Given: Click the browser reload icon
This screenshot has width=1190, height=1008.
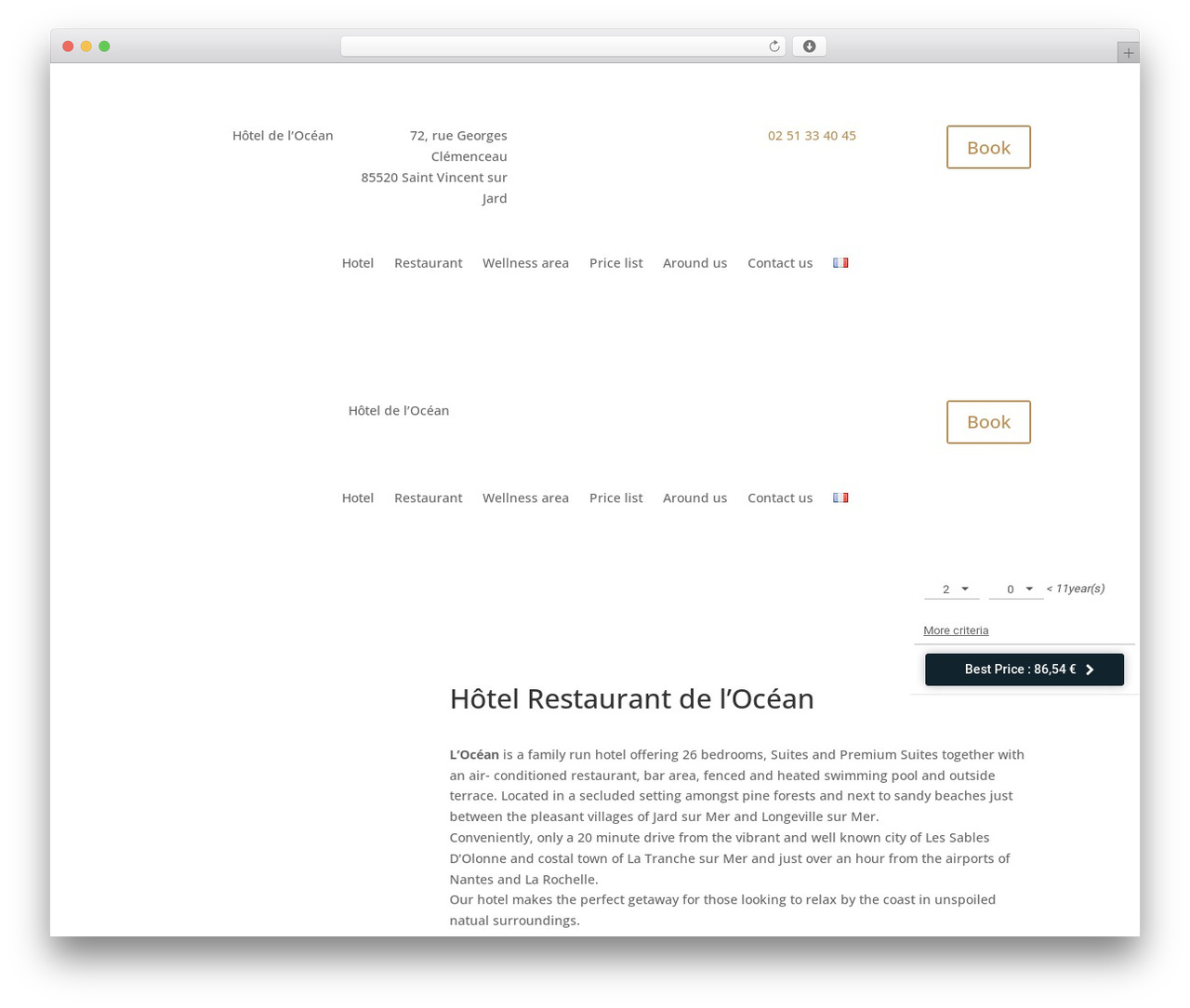Looking at the screenshot, I should (773, 46).
